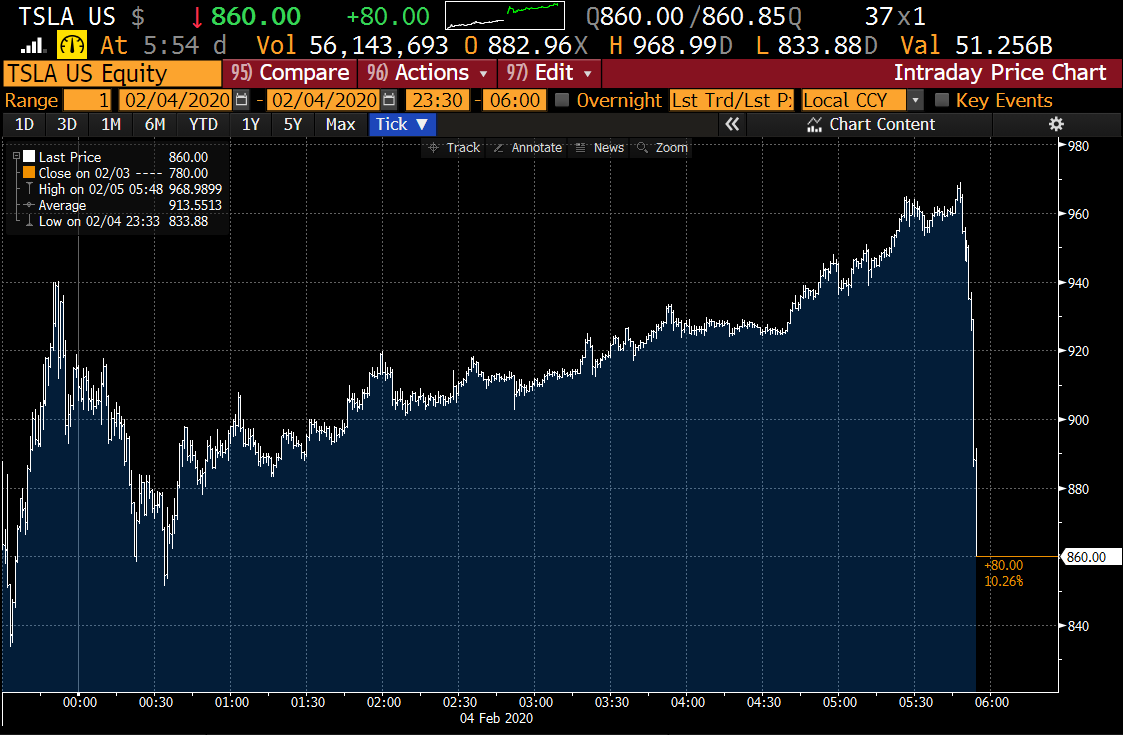The image size is (1123, 735).
Task: Click the end date 02/04/2020 field
Action: [x=324, y=100]
